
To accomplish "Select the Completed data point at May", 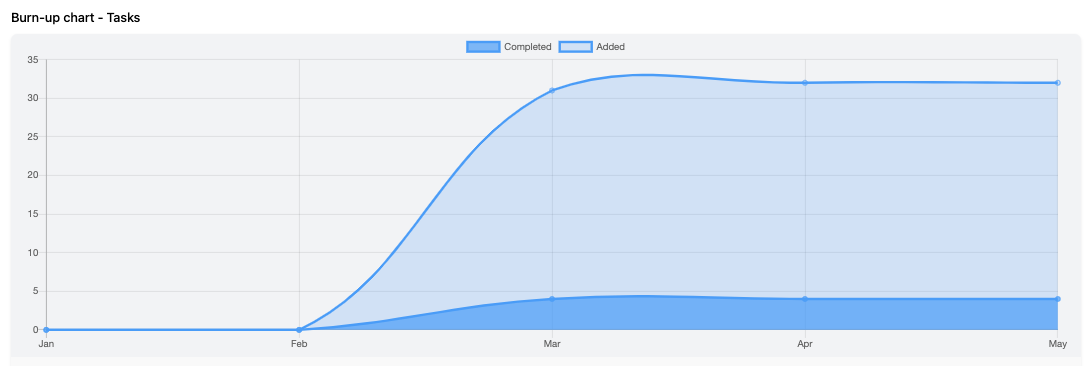I will [x=1058, y=299].
